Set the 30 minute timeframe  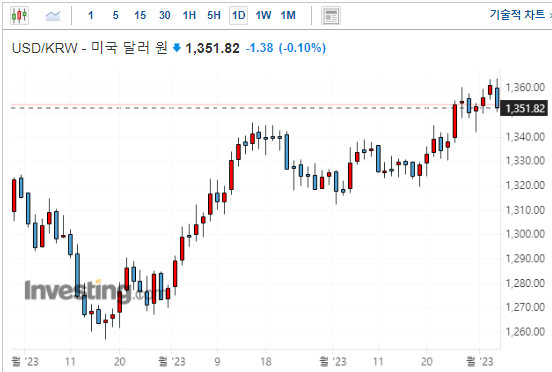coord(164,15)
